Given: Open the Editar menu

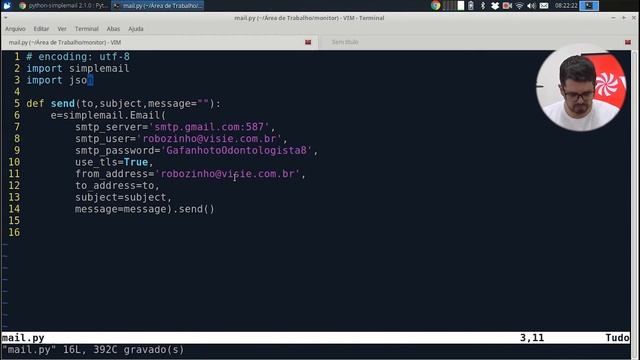Looking at the screenshot, I should tap(41, 29).
